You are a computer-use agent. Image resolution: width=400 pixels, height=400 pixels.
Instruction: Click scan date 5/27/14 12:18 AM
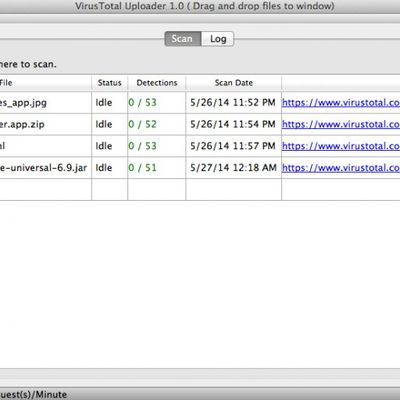[233, 168]
